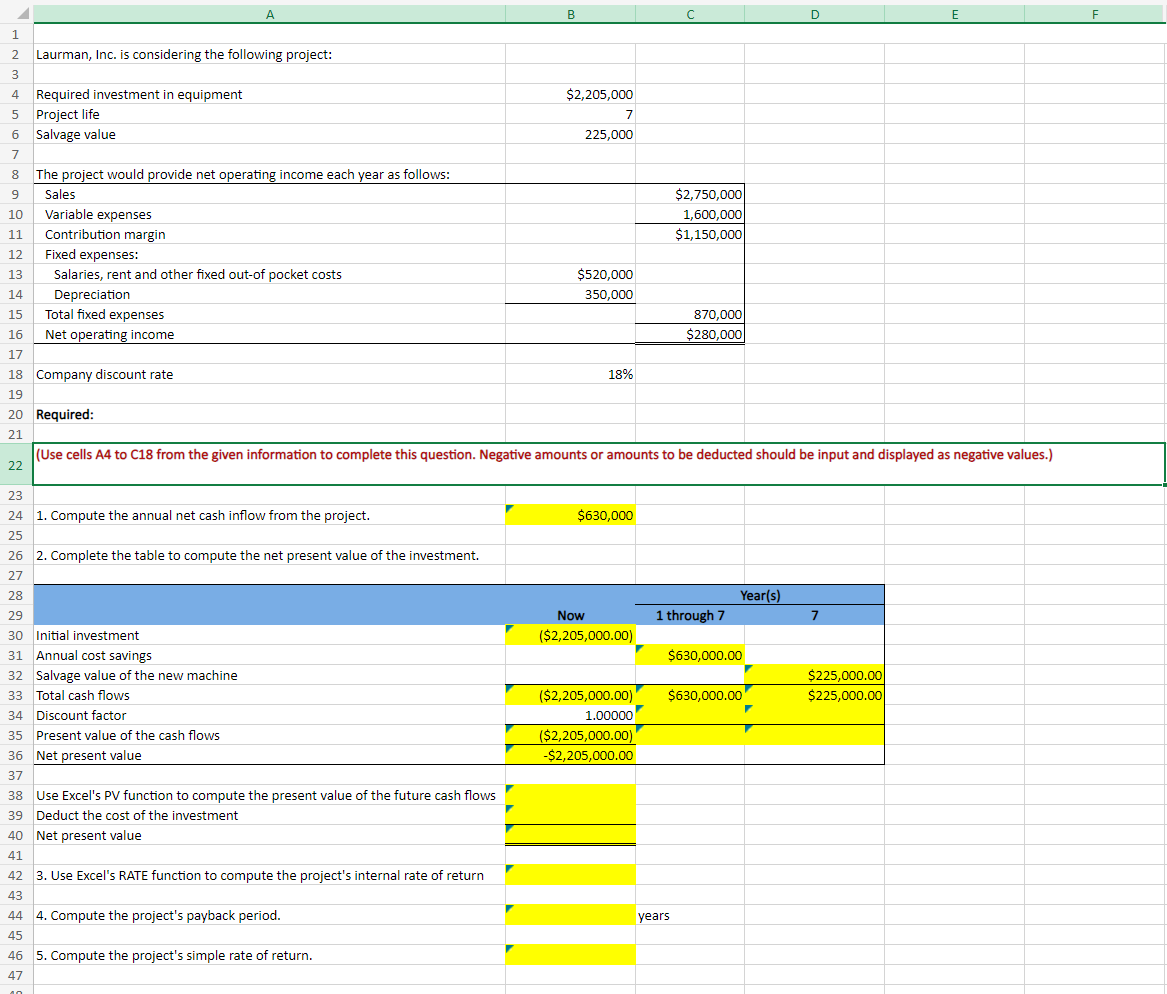Select the 'Required:' label cell
1167x994 pixels.
[269, 414]
